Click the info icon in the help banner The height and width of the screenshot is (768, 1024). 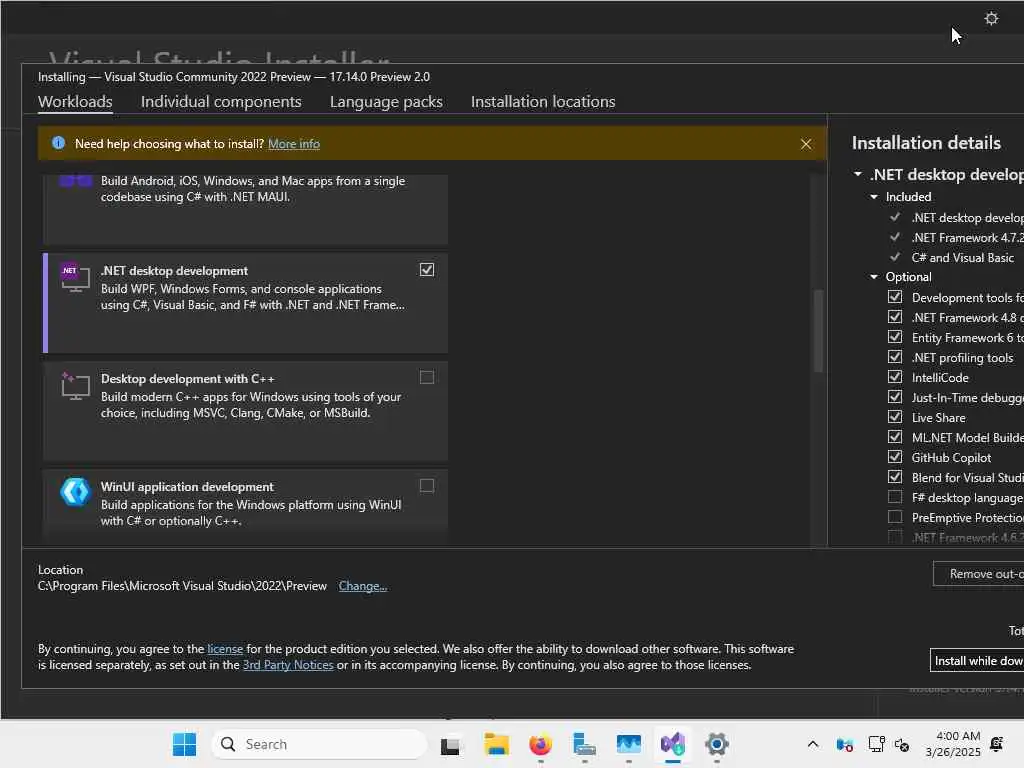[x=58, y=143]
